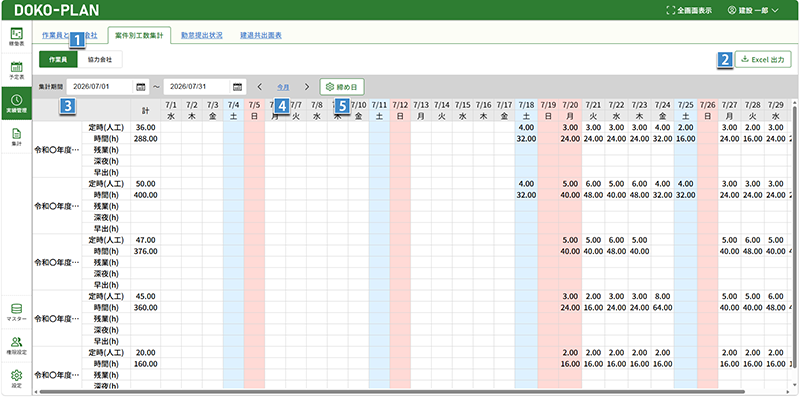
Task: Switch to 協力会社 view toggle
Action: (x=99, y=59)
